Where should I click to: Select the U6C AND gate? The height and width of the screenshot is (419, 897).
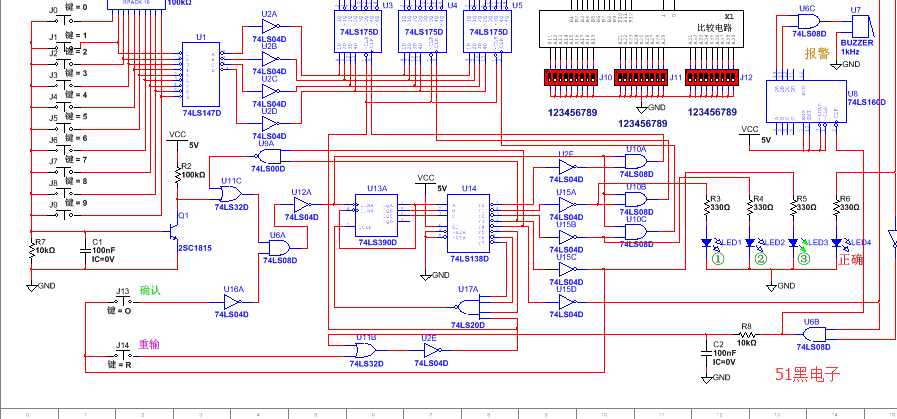(x=808, y=22)
